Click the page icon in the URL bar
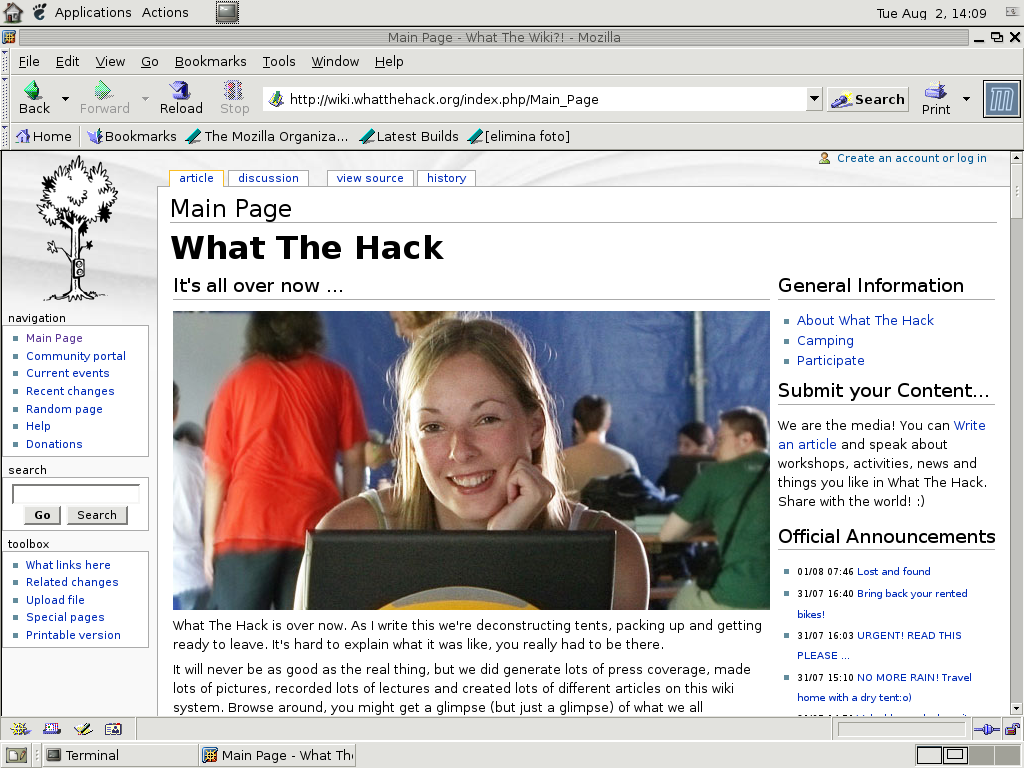Screen dimensions: 1024x768 [x=276, y=99]
